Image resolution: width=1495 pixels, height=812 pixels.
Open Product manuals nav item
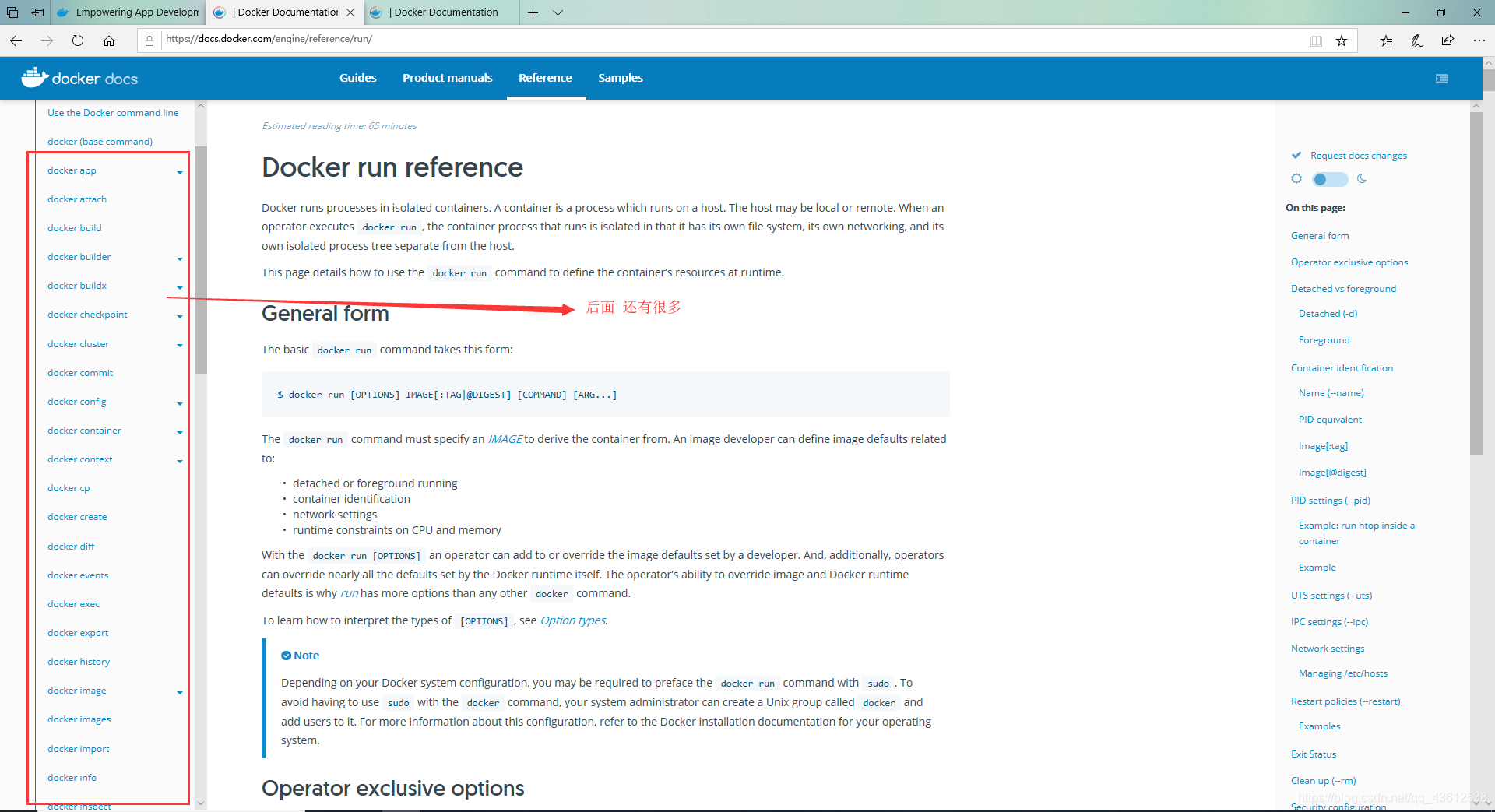448,78
